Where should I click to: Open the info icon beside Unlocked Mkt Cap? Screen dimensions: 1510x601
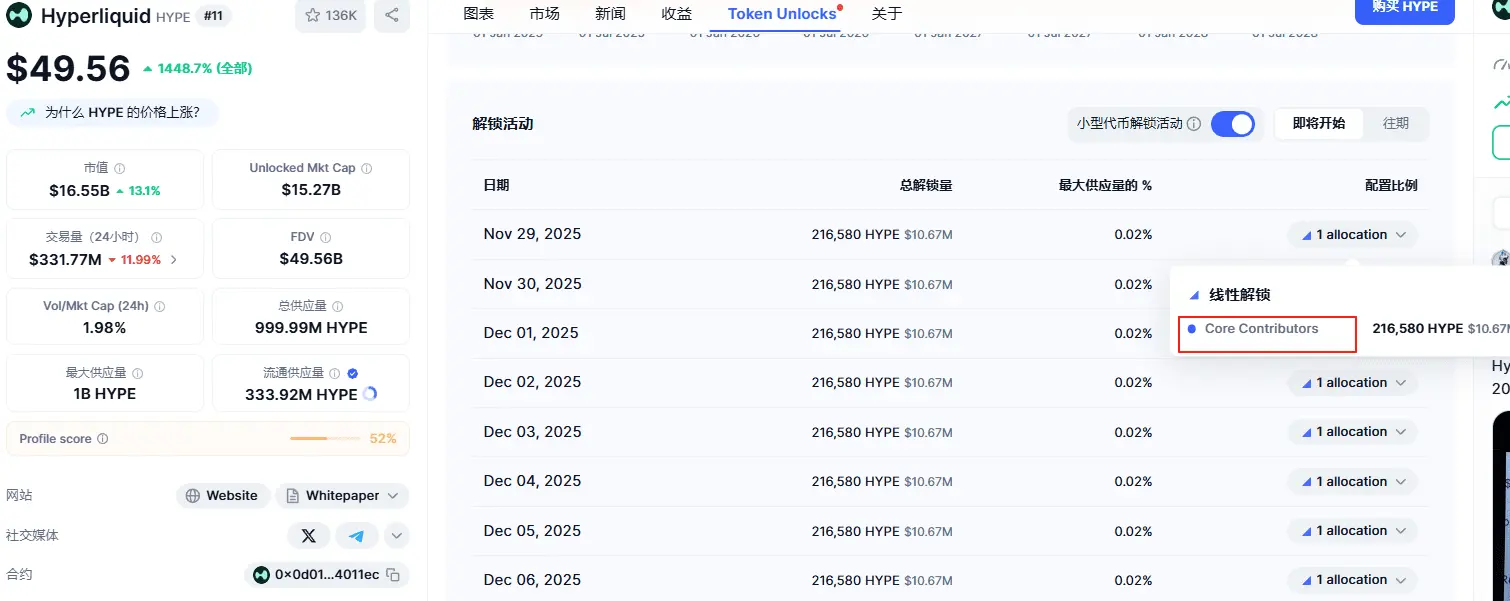click(366, 168)
